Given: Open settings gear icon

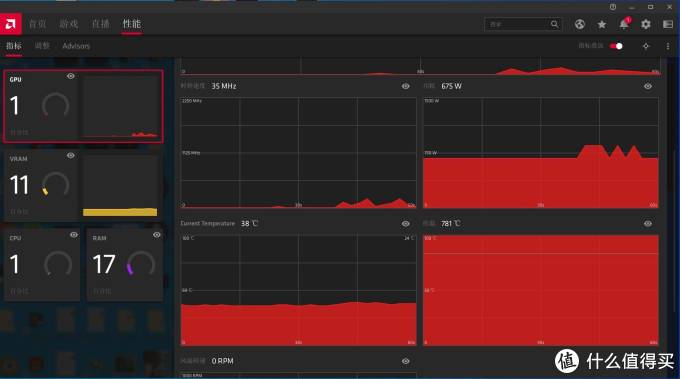Looking at the screenshot, I should (646, 24).
